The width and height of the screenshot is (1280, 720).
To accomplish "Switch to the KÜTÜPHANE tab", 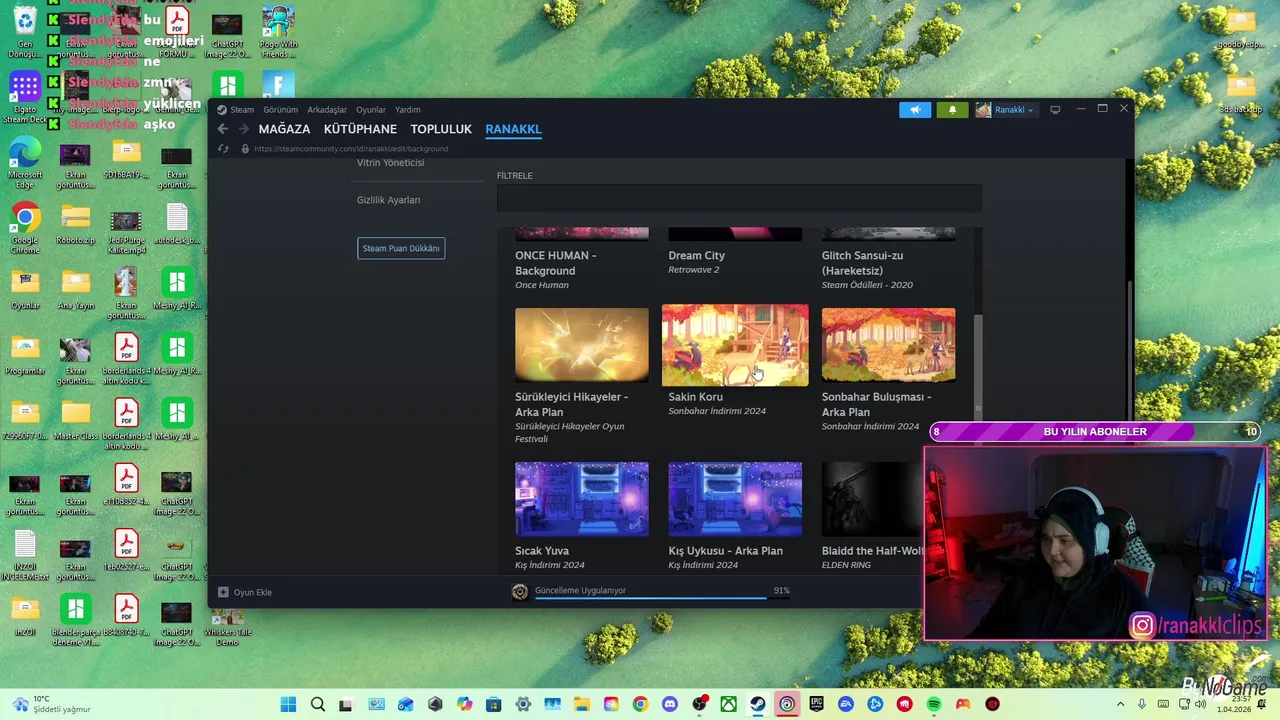I will 360,129.
